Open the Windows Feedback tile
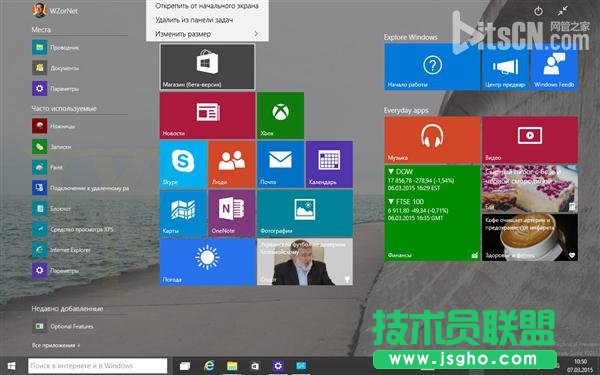Viewport: 600px width, 375px height. (554, 67)
